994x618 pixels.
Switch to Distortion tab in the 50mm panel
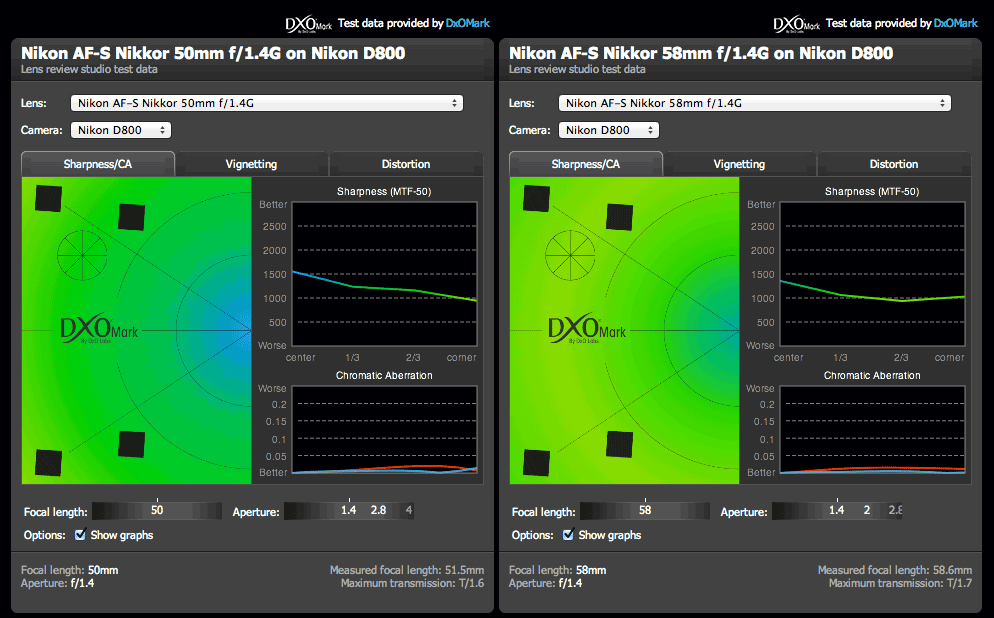406,164
